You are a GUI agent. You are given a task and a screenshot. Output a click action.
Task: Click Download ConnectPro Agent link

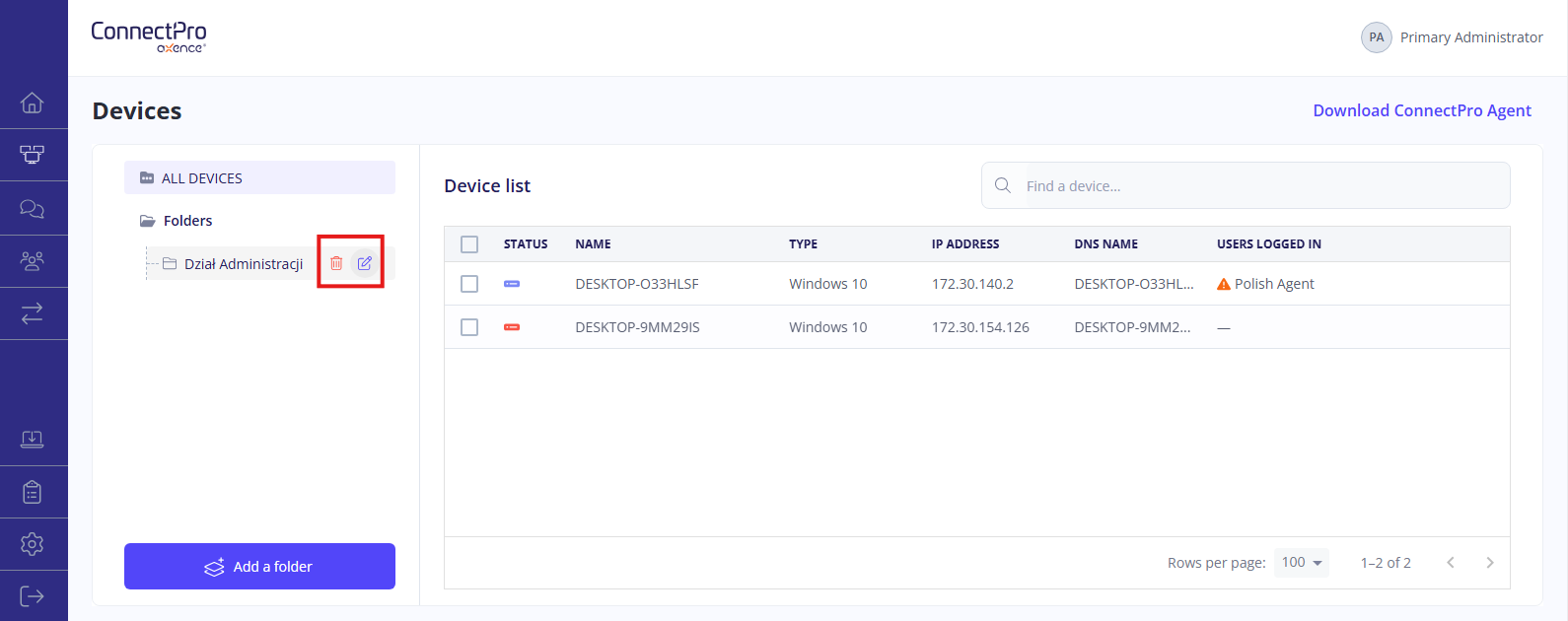[x=1421, y=110]
